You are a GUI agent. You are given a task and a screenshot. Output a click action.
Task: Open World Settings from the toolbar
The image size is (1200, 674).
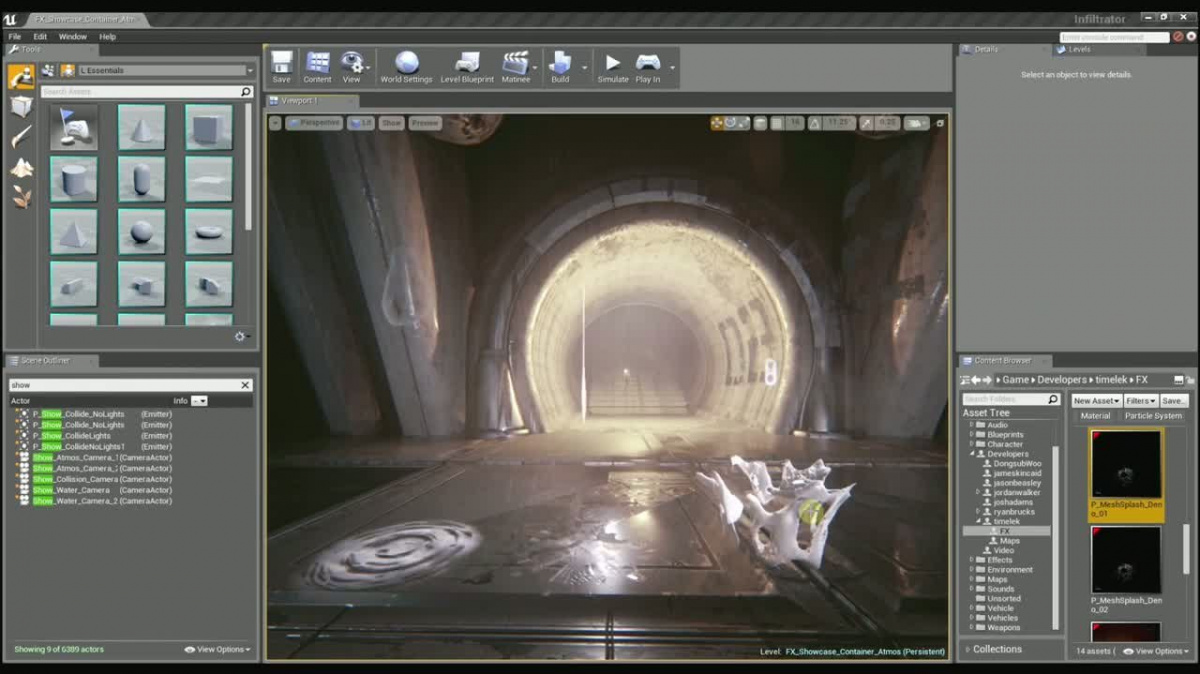tap(406, 66)
